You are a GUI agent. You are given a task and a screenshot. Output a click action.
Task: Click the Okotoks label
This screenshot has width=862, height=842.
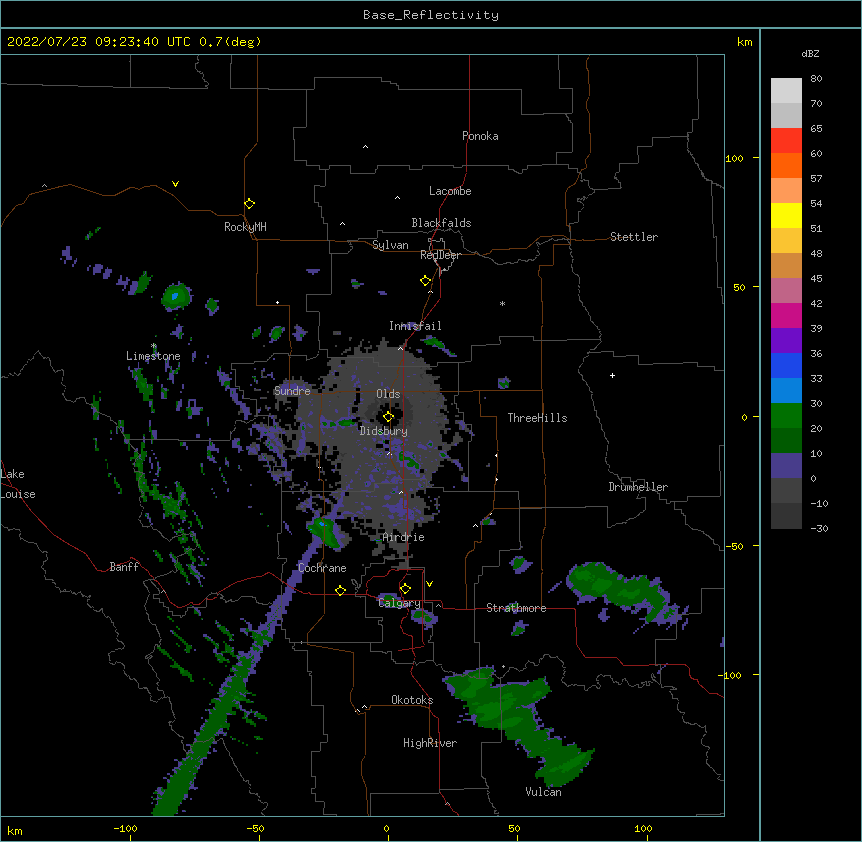coord(412,700)
